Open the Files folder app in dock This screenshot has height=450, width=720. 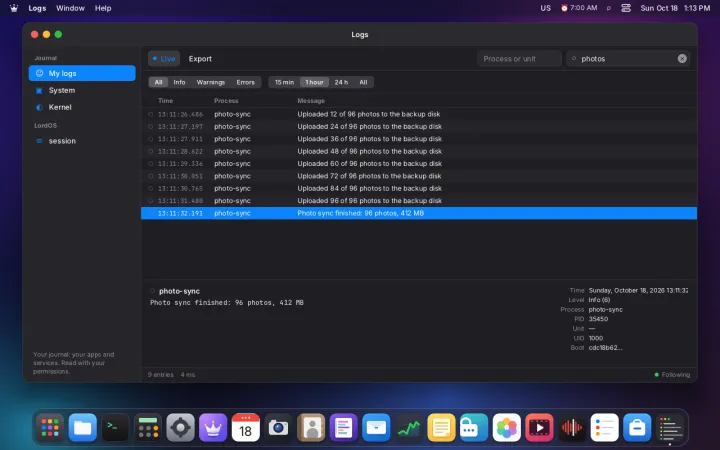pyautogui.click(x=83, y=428)
